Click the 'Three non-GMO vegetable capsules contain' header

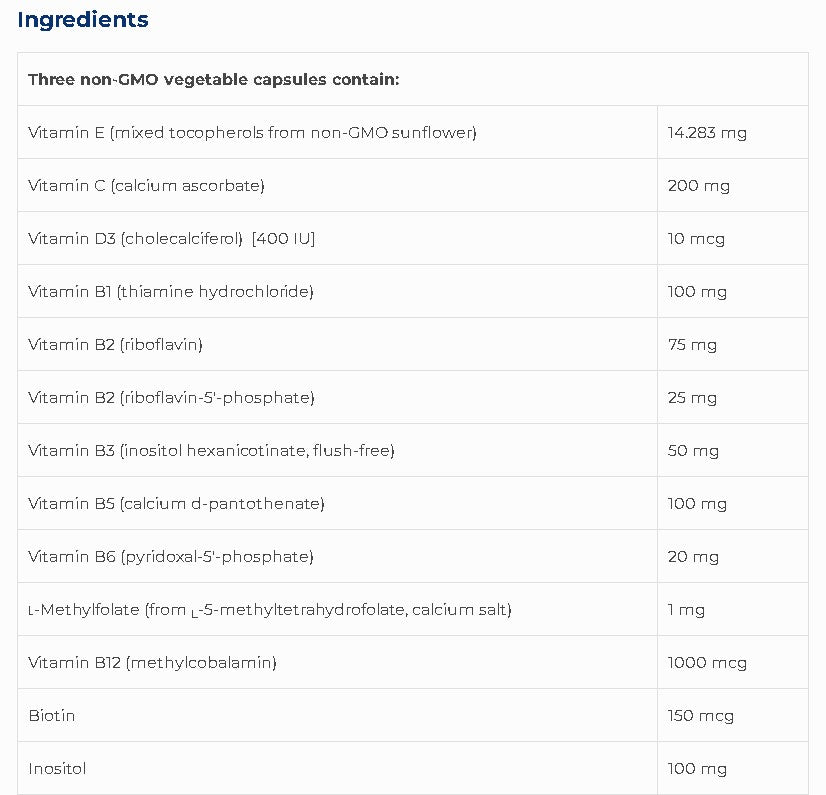[x=213, y=79]
